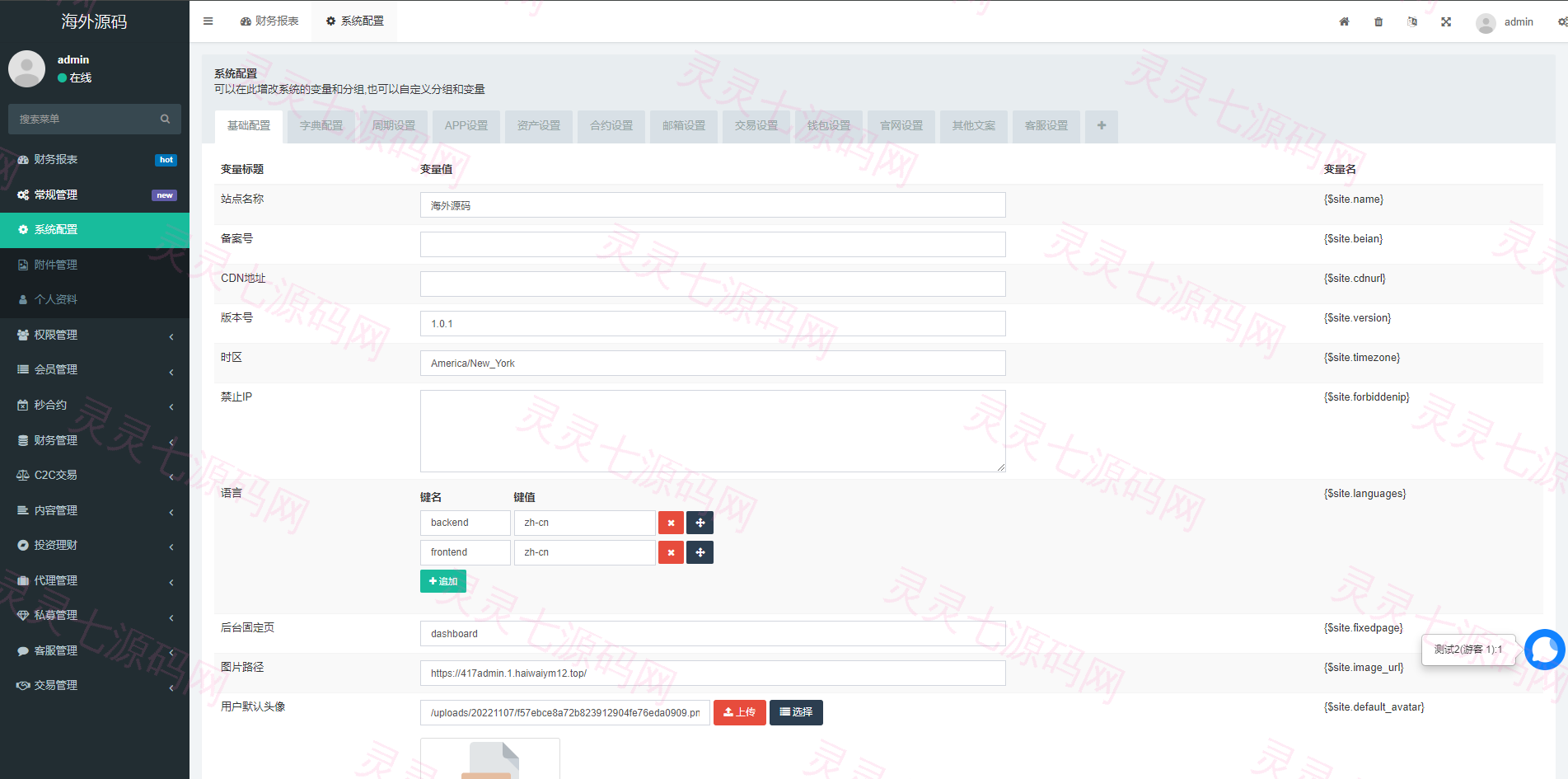Switch to the 客服设置 tab
Screen dimensions: 1568x779
coord(1046,126)
